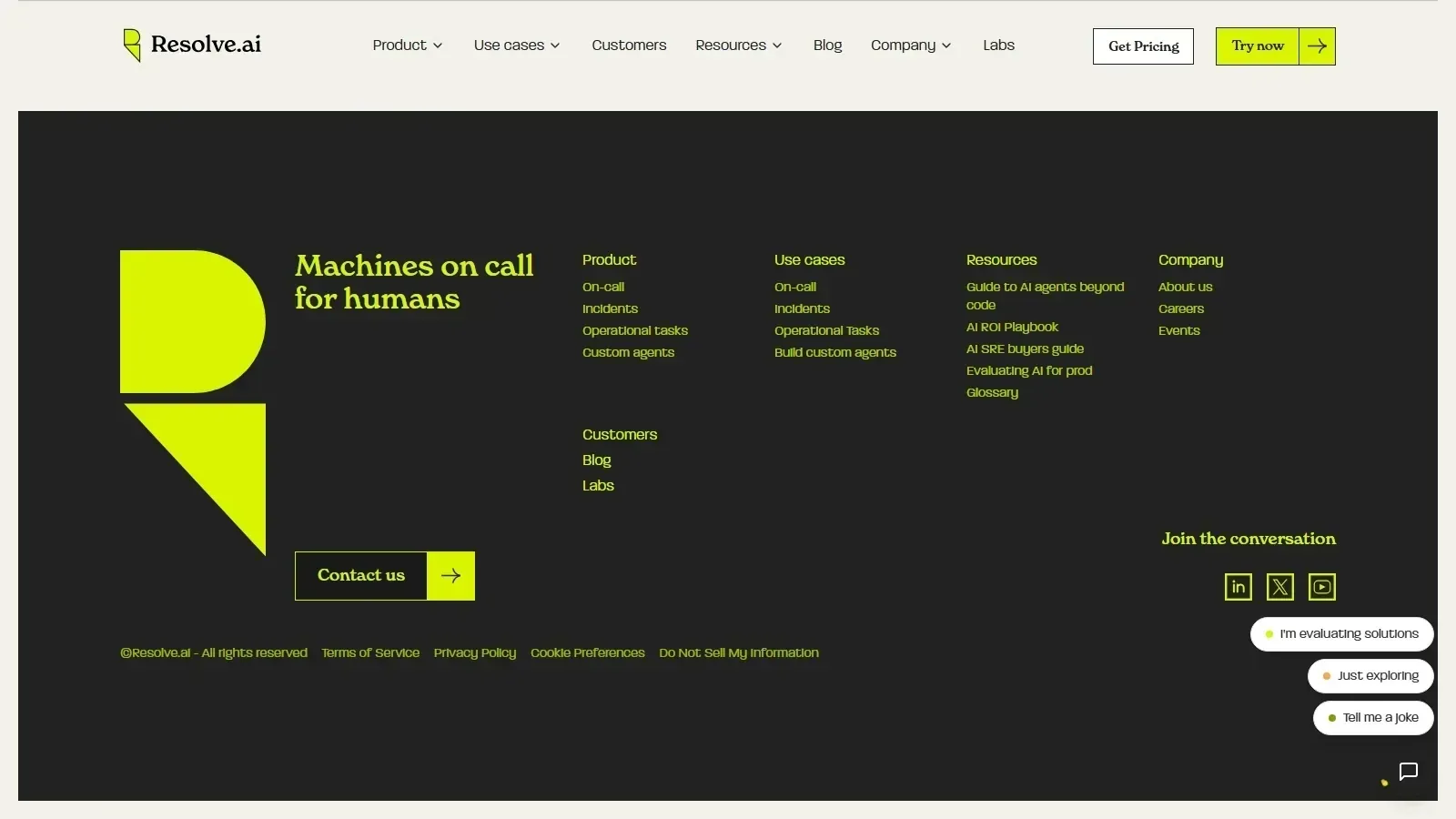Expand the Resources header dropdown
This screenshot has height=819, width=1456.
(739, 45)
